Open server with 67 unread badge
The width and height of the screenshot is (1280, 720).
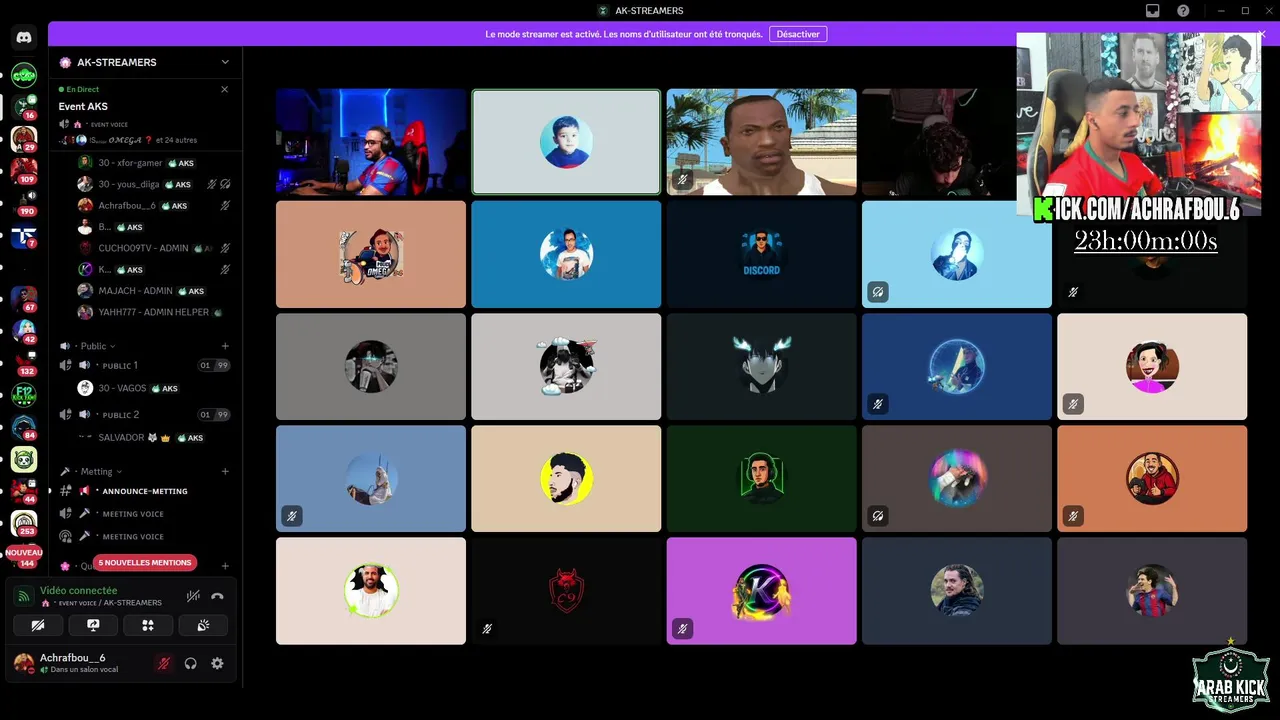point(24,299)
